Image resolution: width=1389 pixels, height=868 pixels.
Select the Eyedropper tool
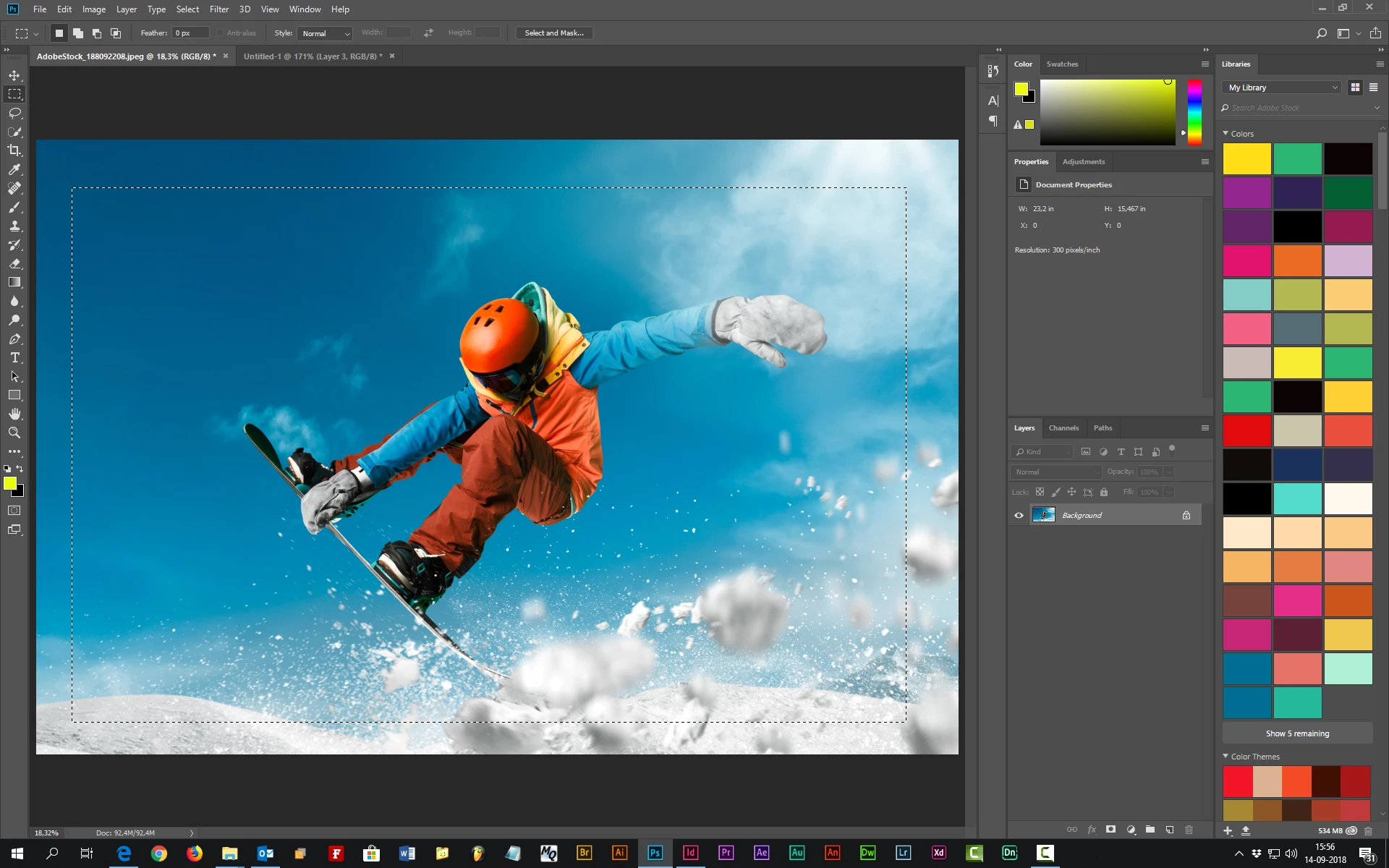tap(14, 169)
